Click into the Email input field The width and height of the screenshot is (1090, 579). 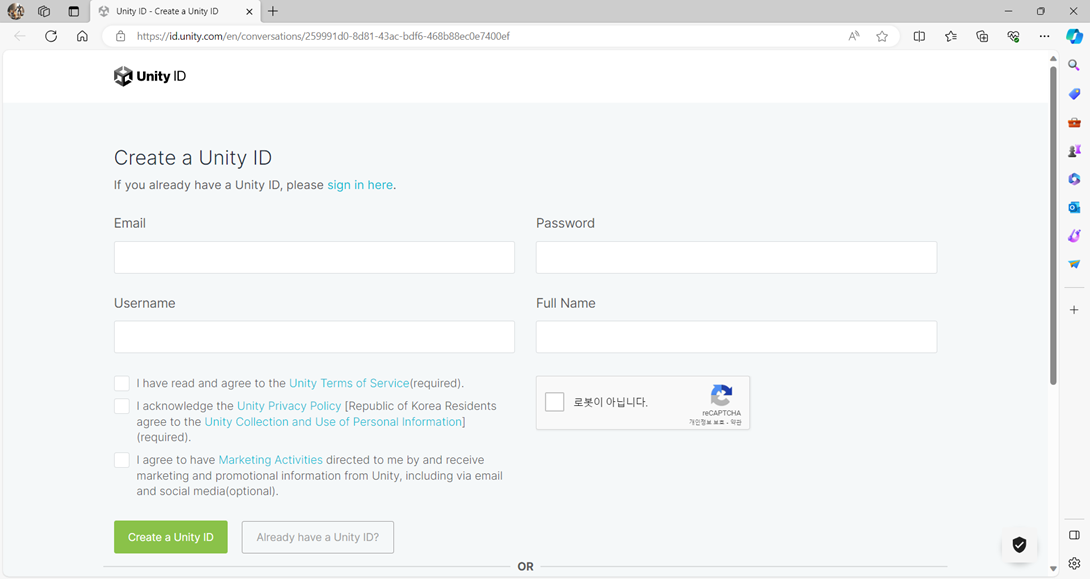[314, 257]
